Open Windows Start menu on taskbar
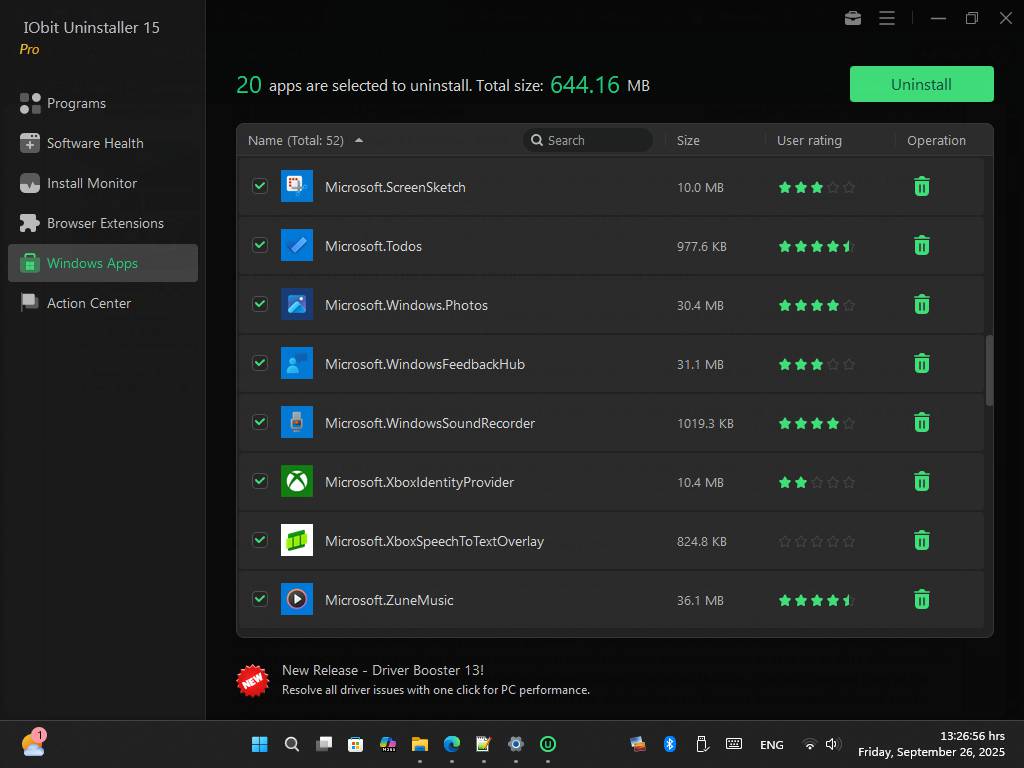The image size is (1024, 768). pyautogui.click(x=259, y=744)
